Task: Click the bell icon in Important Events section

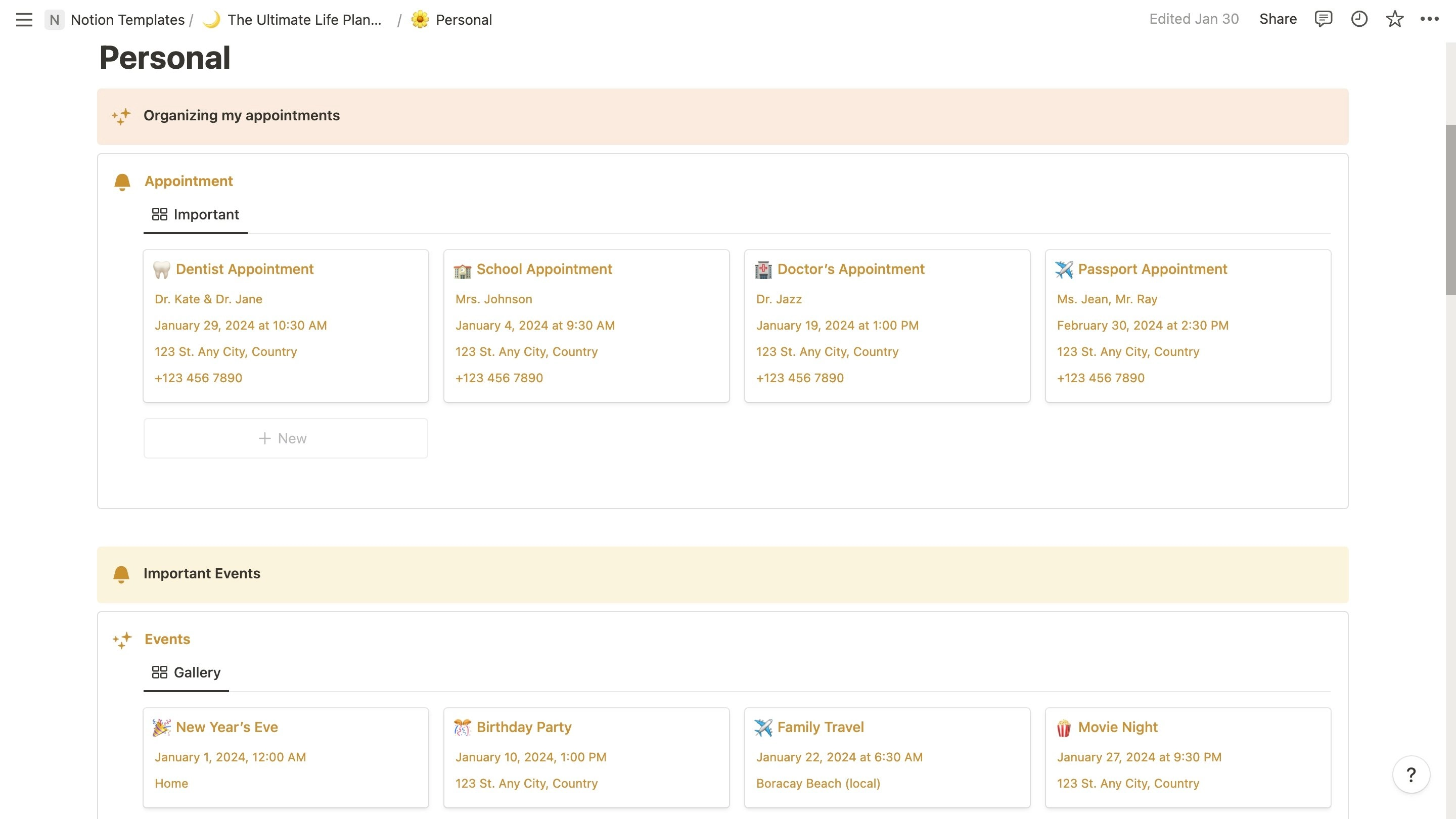Action: point(121,573)
